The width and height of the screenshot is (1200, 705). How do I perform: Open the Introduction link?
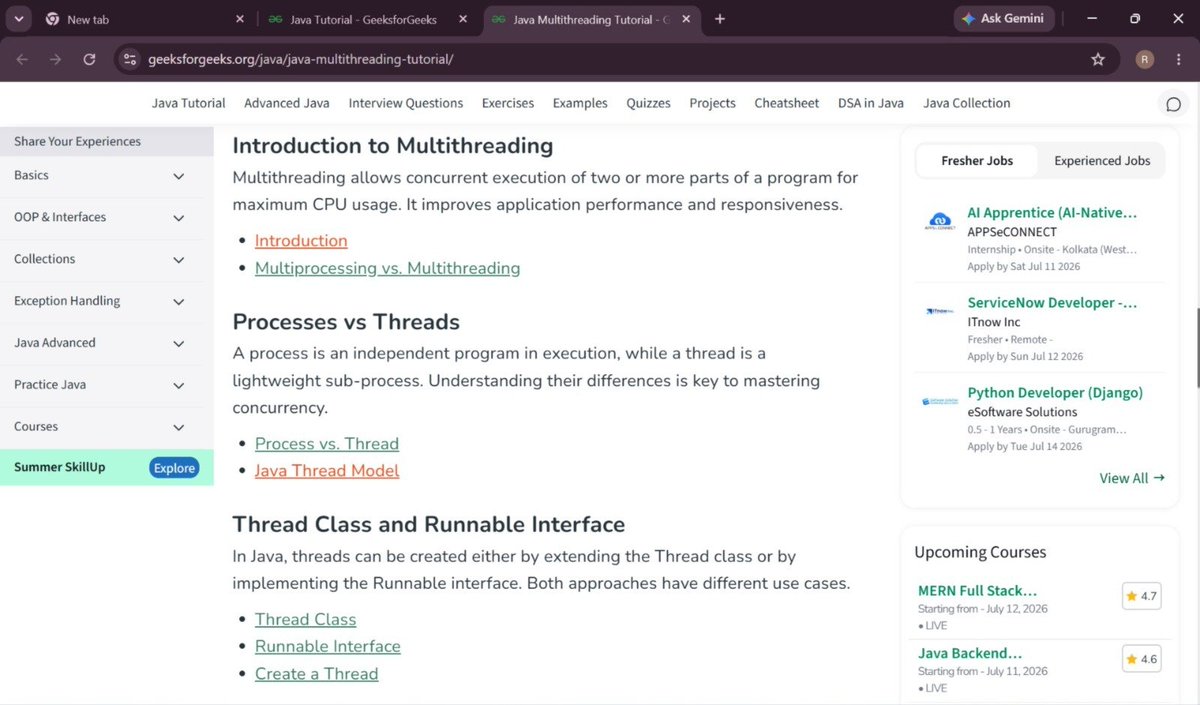(x=301, y=241)
